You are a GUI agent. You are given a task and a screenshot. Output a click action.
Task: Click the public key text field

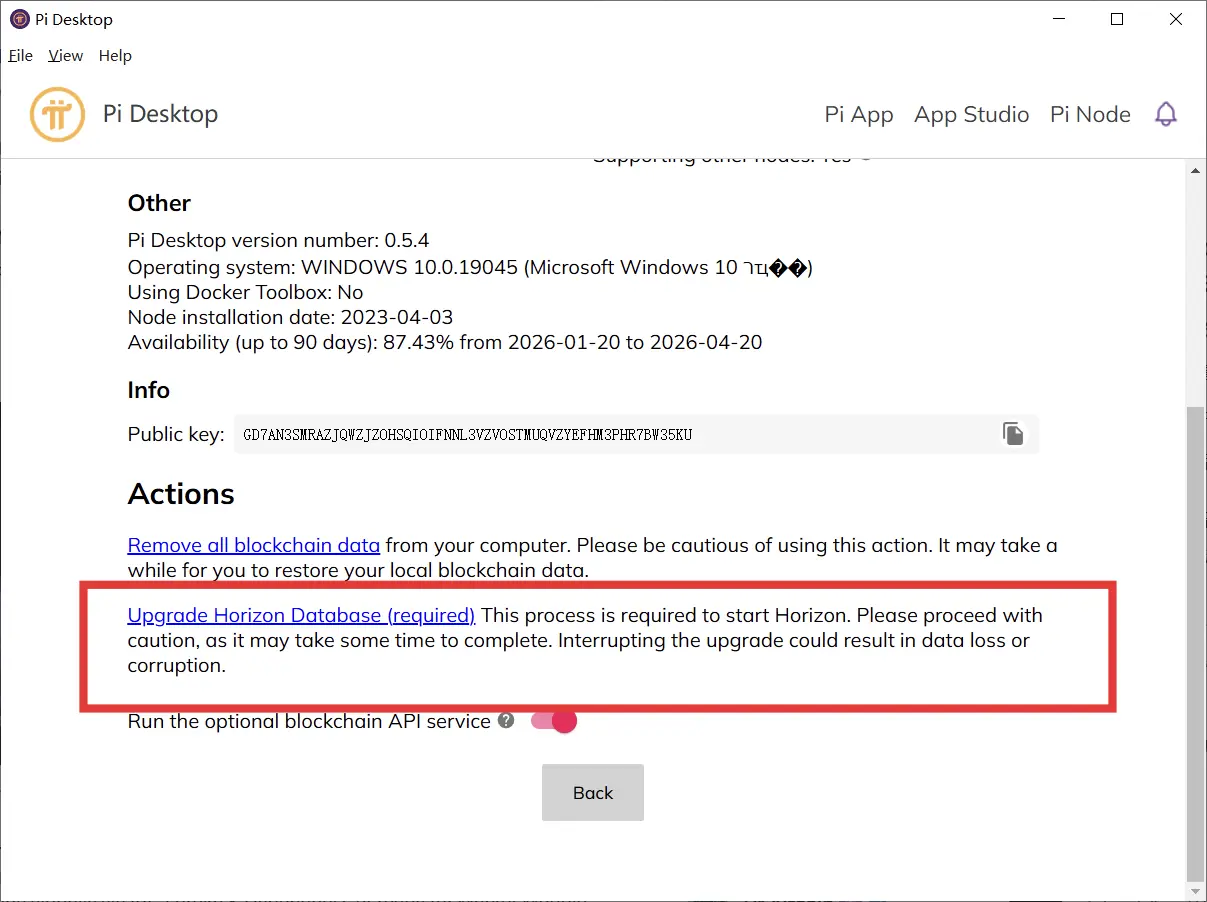click(636, 435)
